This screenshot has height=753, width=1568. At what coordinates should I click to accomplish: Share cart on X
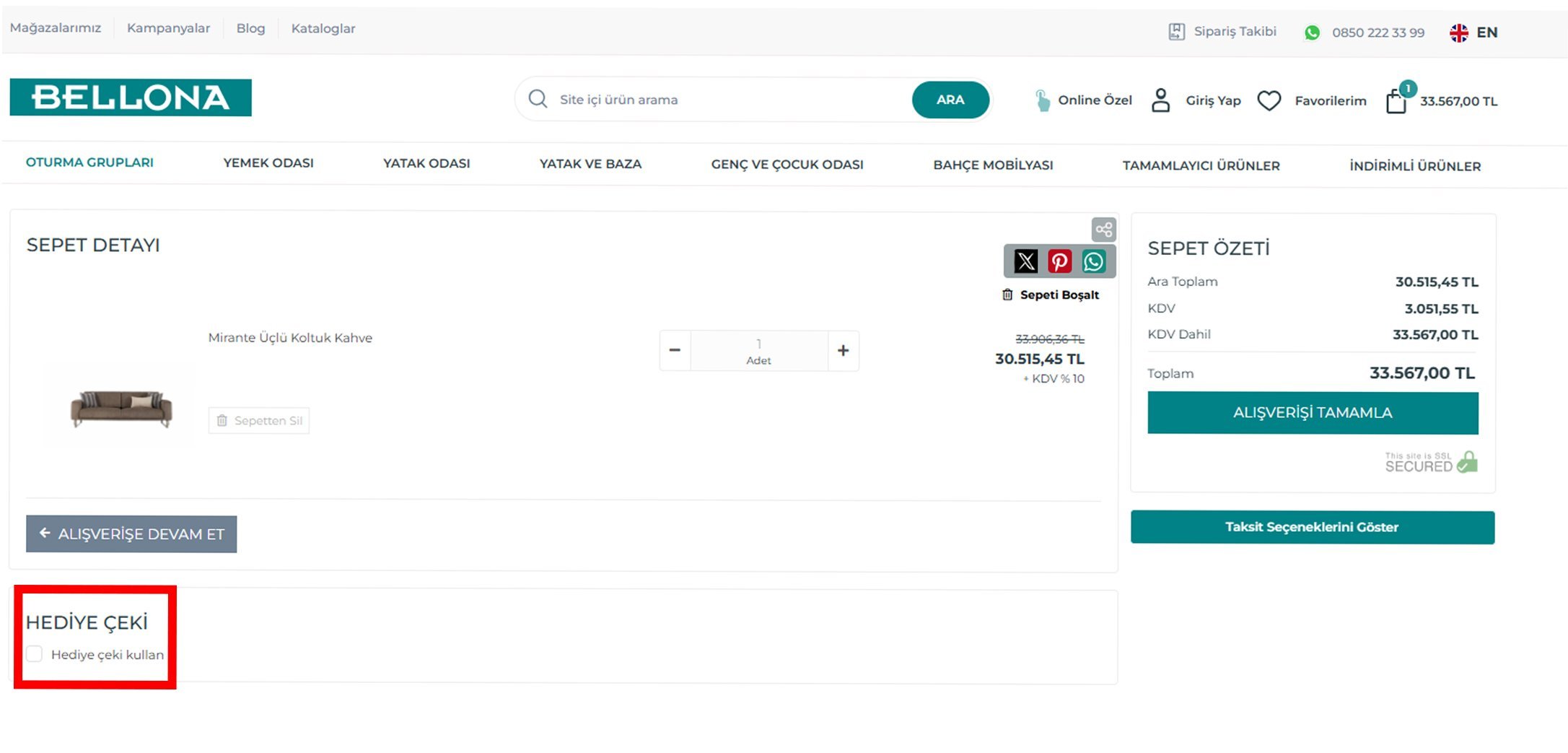click(x=1025, y=261)
